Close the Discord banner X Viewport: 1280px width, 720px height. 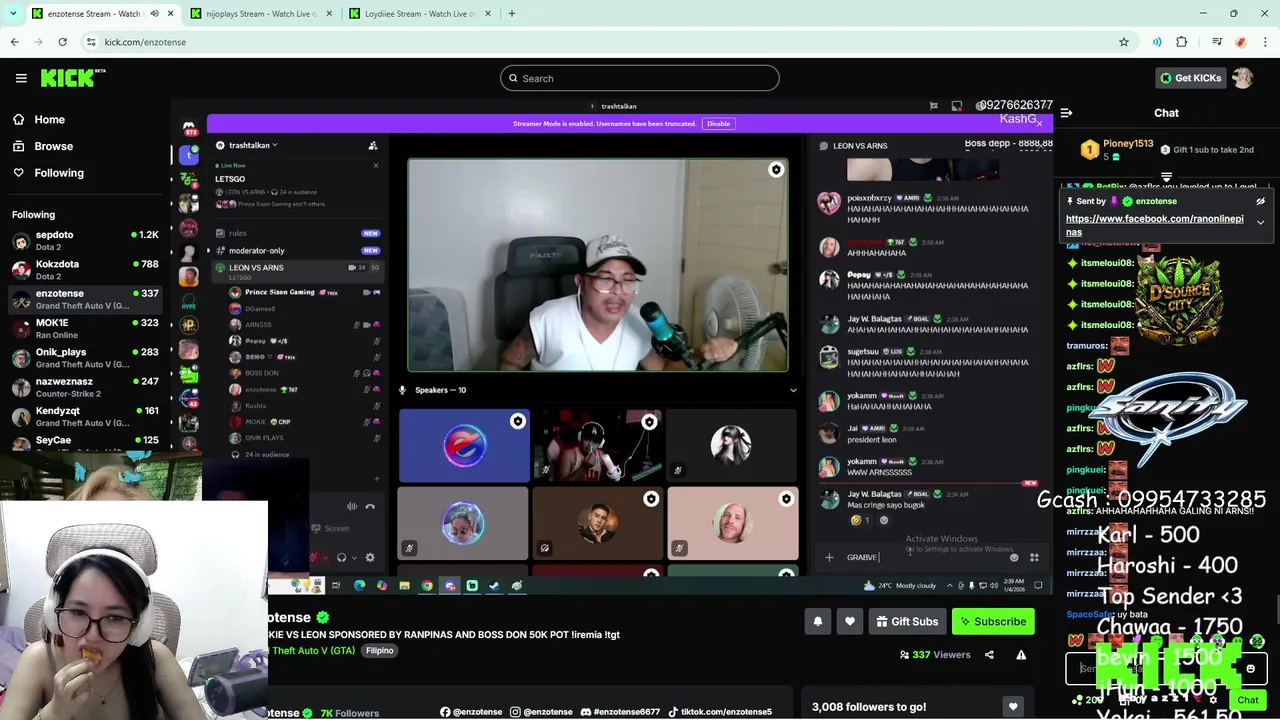click(1039, 124)
